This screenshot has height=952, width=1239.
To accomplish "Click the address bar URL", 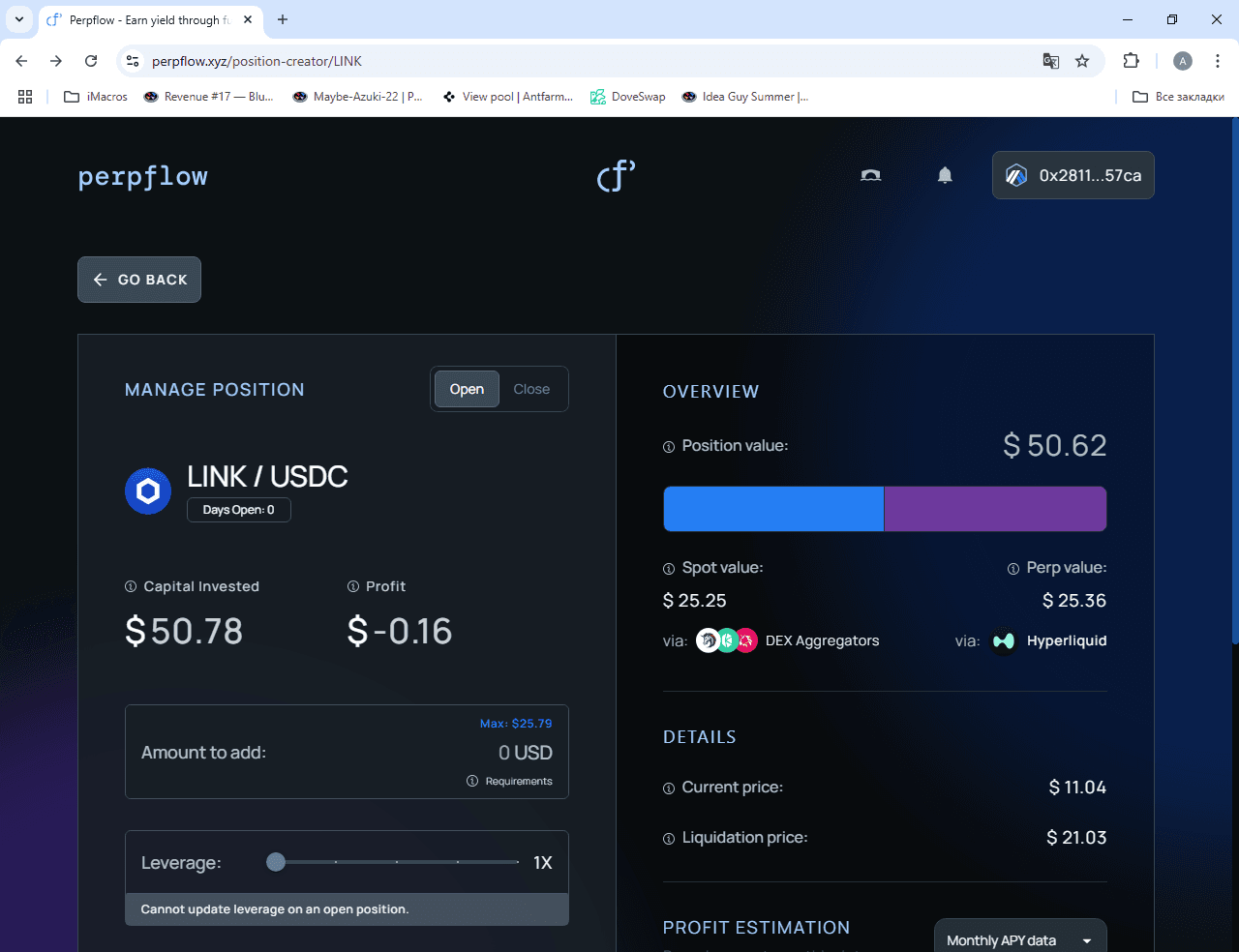I will [257, 61].
